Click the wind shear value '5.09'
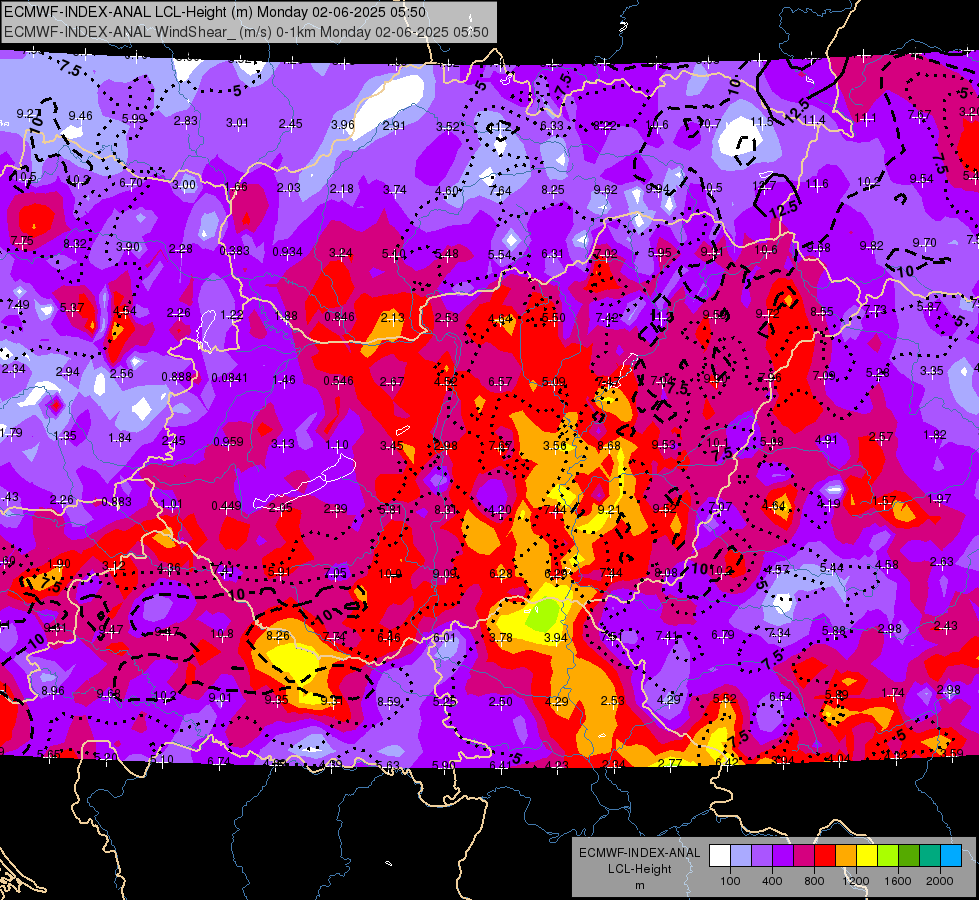This screenshot has width=979, height=900. [554, 381]
